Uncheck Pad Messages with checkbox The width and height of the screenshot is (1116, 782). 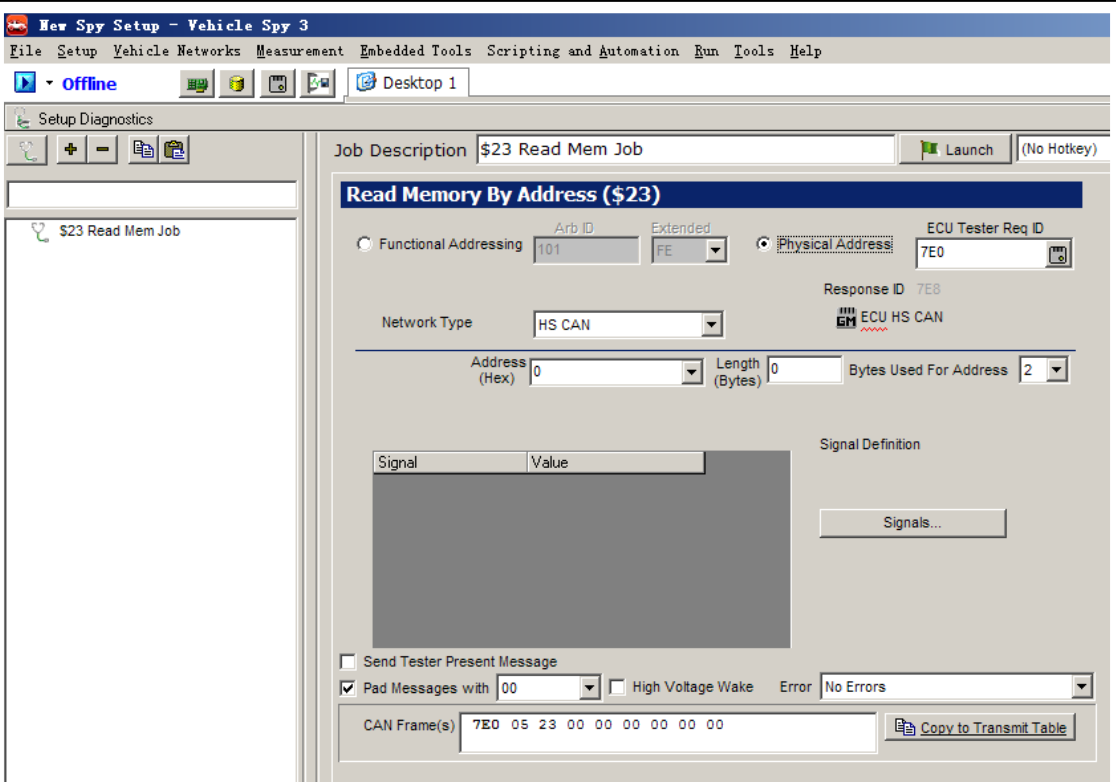[348, 688]
